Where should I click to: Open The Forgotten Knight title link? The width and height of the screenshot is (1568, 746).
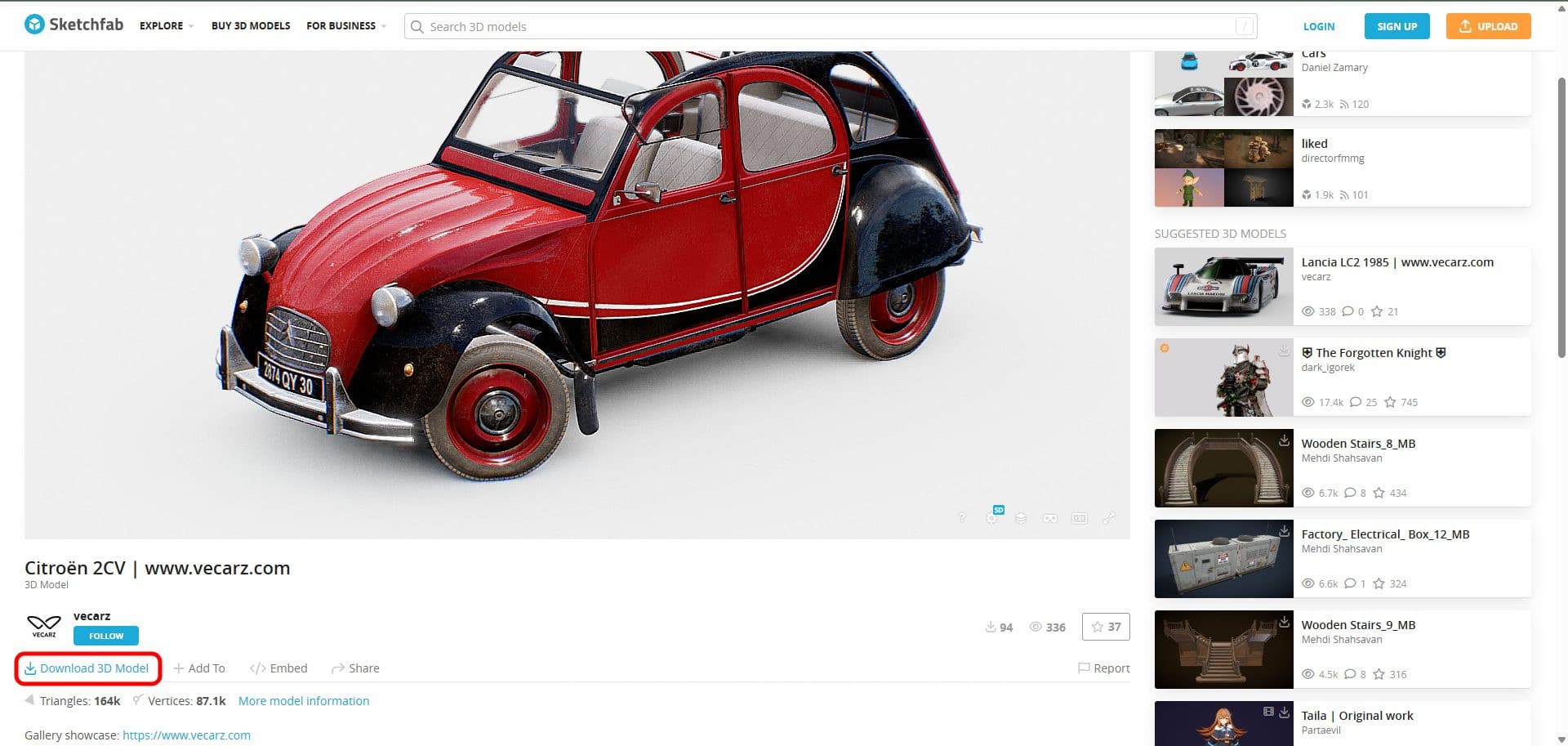(x=1374, y=353)
